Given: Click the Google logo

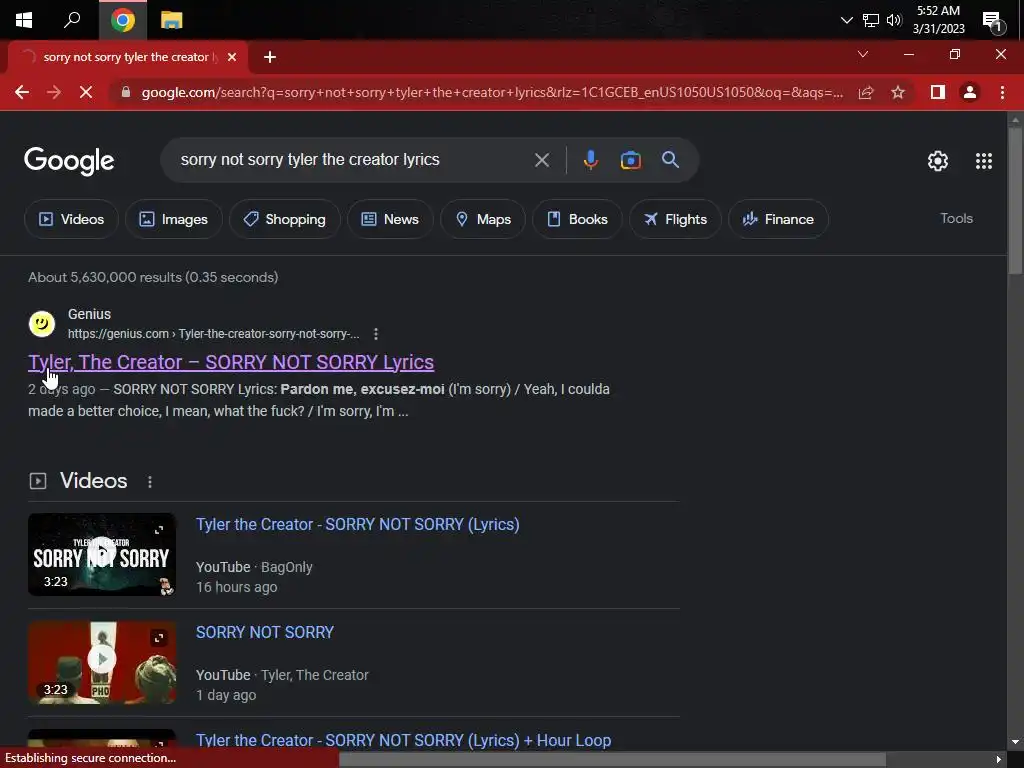Looking at the screenshot, I should tap(69, 161).
